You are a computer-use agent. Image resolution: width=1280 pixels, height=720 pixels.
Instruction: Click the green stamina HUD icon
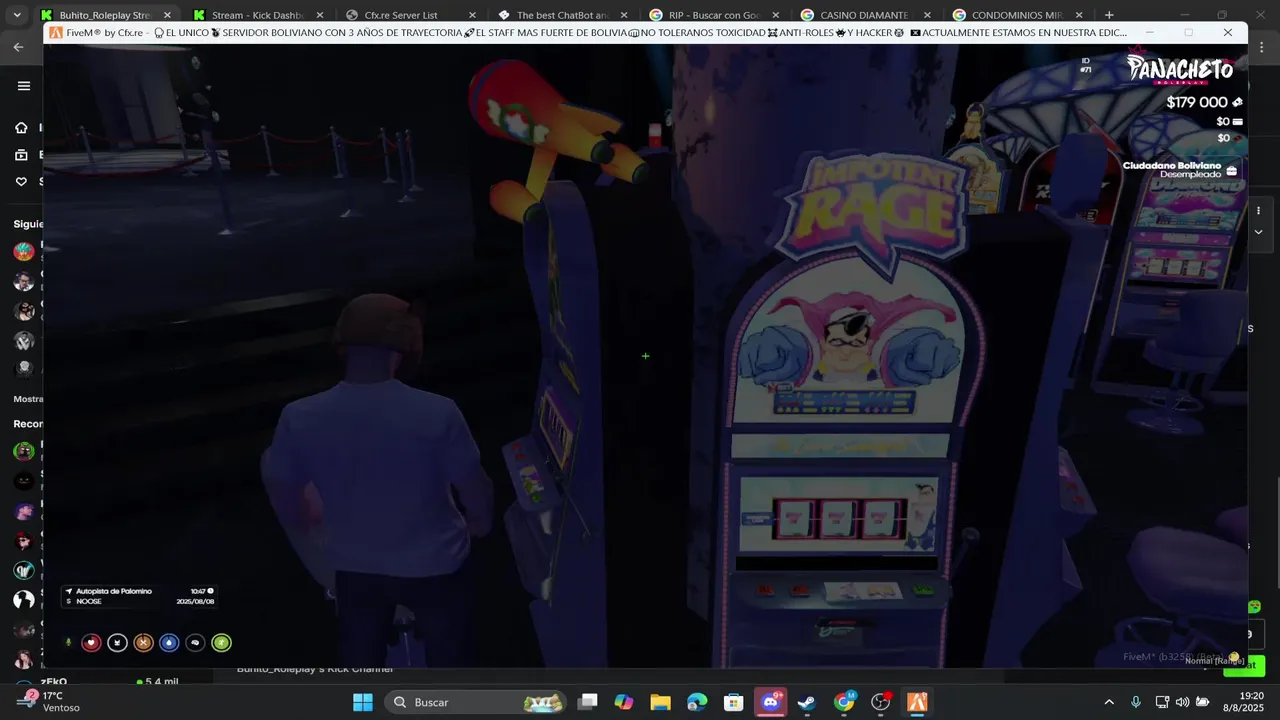click(x=221, y=643)
